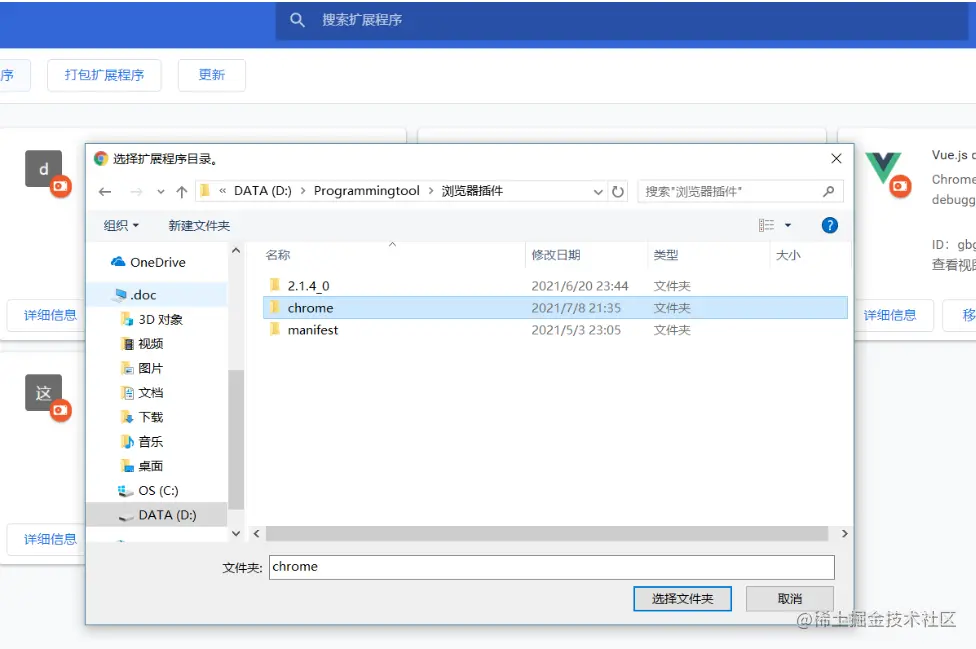976x649 pixels.
Task: Click the horizontal scrollbar left arrow
Action: (x=256, y=533)
